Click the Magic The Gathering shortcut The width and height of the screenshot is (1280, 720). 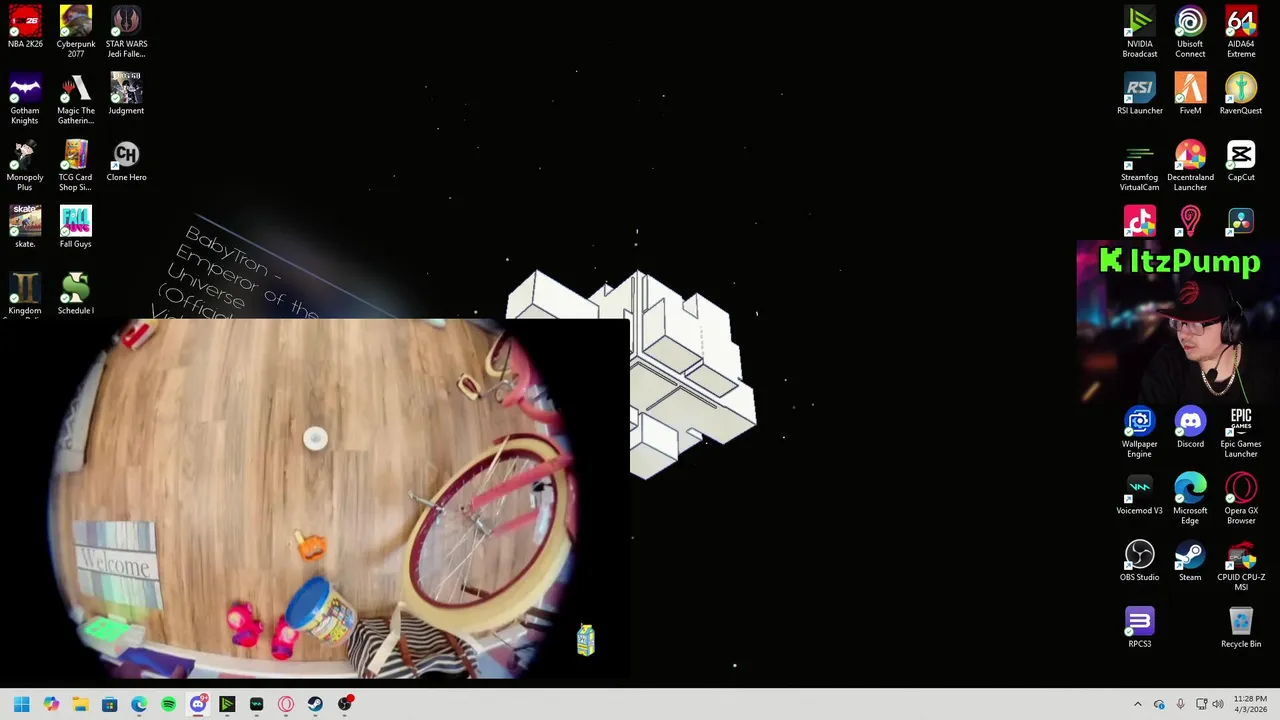click(76, 98)
